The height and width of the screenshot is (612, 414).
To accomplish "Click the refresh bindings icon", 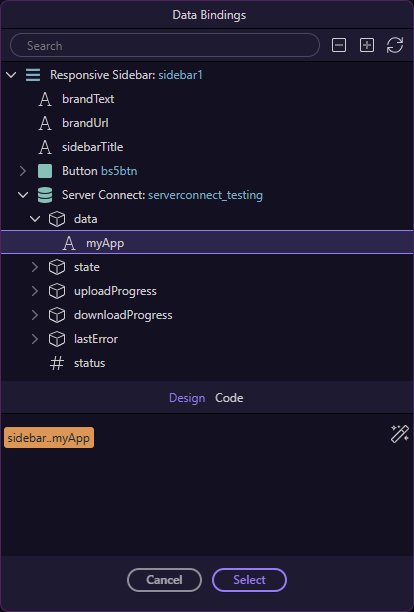I will 395,45.
